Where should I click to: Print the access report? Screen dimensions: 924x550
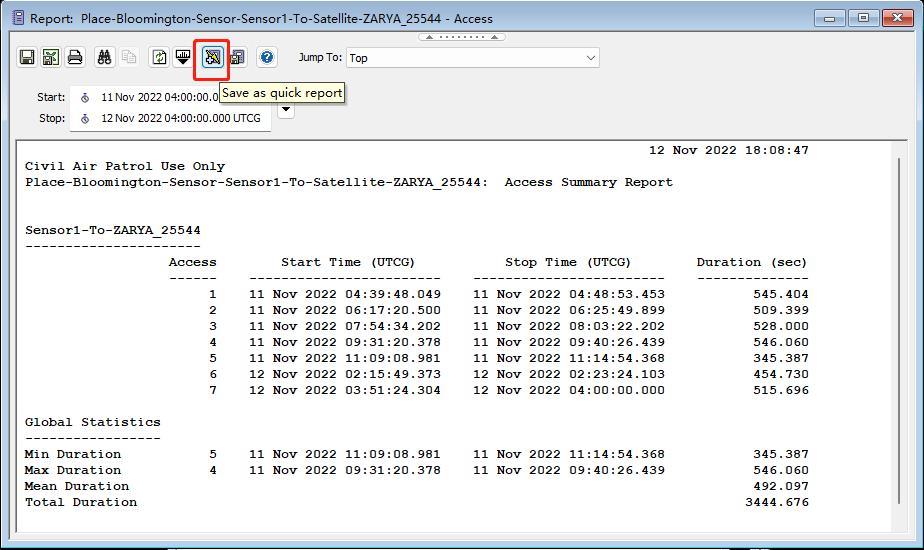(x=75, y=57)
